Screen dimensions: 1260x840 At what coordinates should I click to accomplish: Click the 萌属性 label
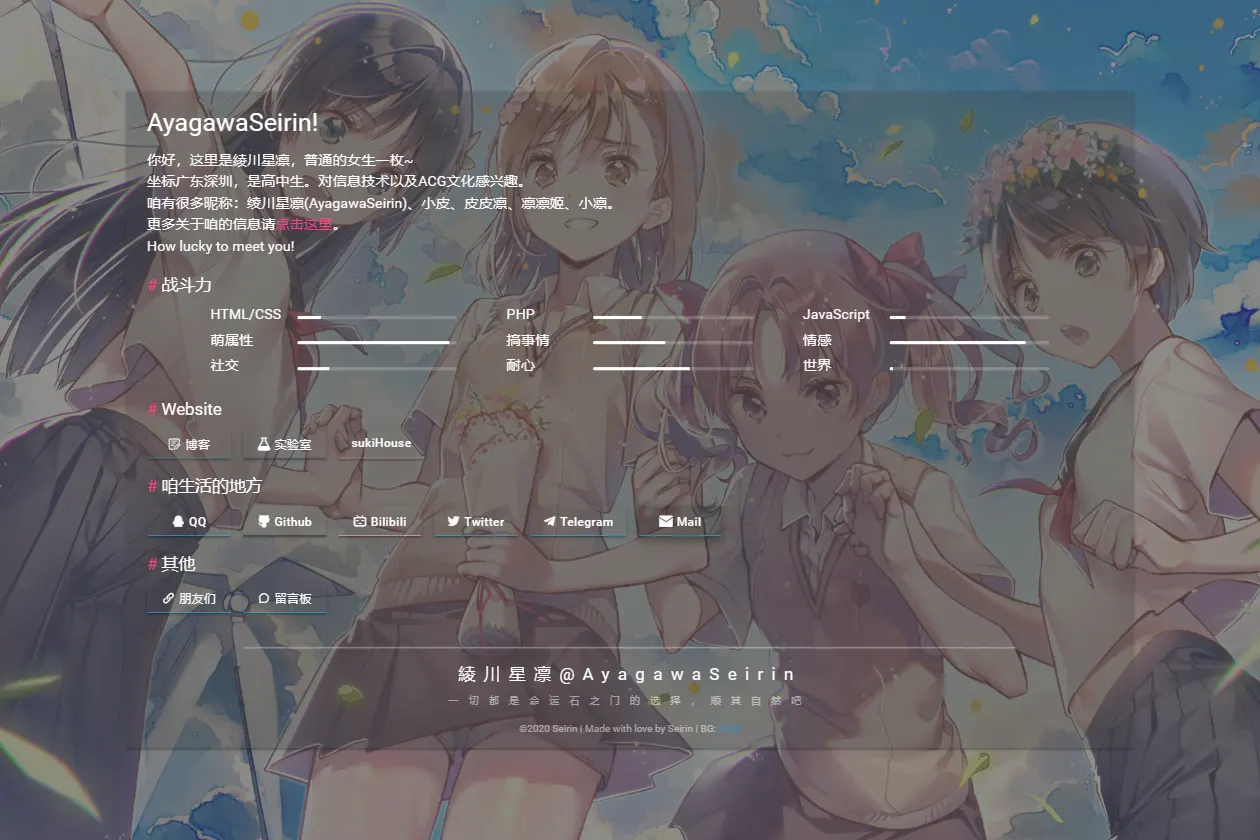coord(232,340)
